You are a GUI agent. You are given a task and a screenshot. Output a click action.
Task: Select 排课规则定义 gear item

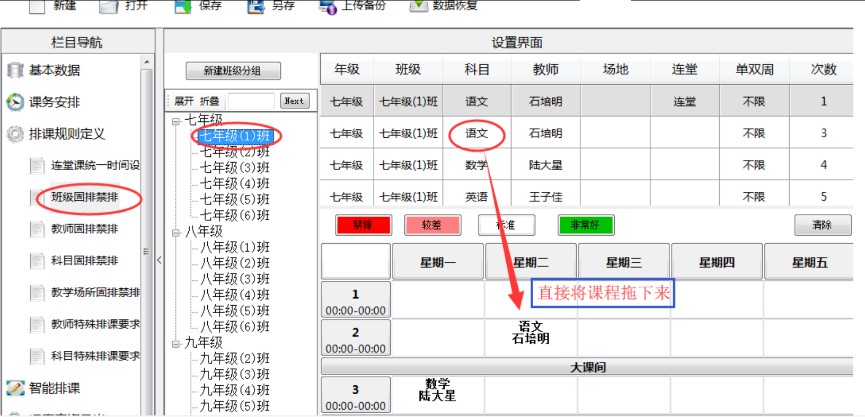(66, 134)
